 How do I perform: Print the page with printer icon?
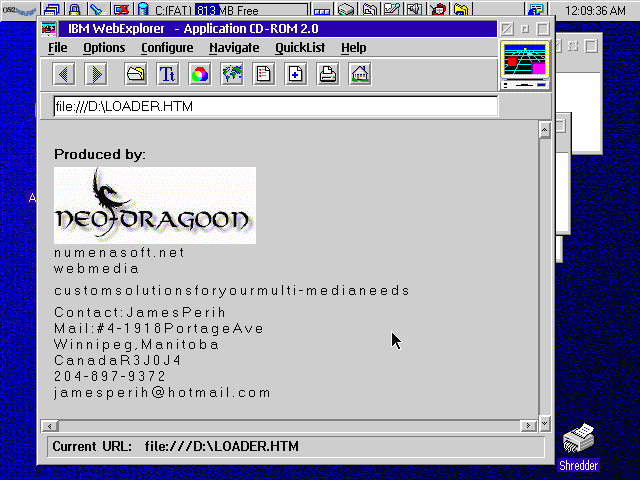pos(328,74)
